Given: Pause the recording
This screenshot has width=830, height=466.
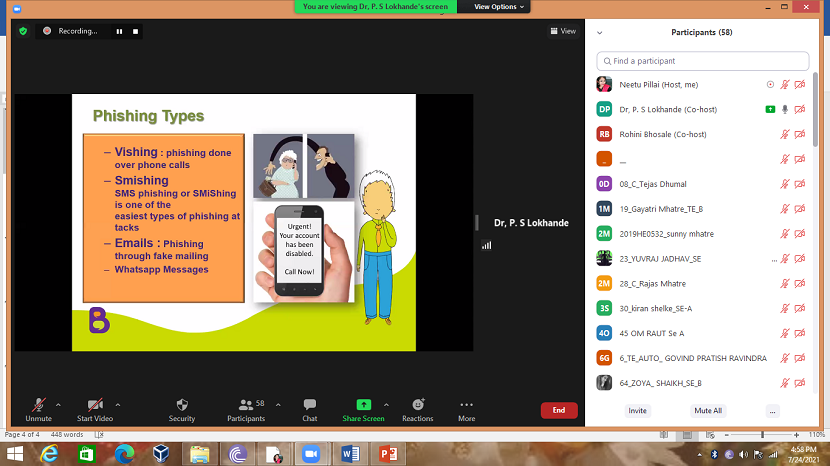Looking at the screenshot, I should click(x=119, y=31).
